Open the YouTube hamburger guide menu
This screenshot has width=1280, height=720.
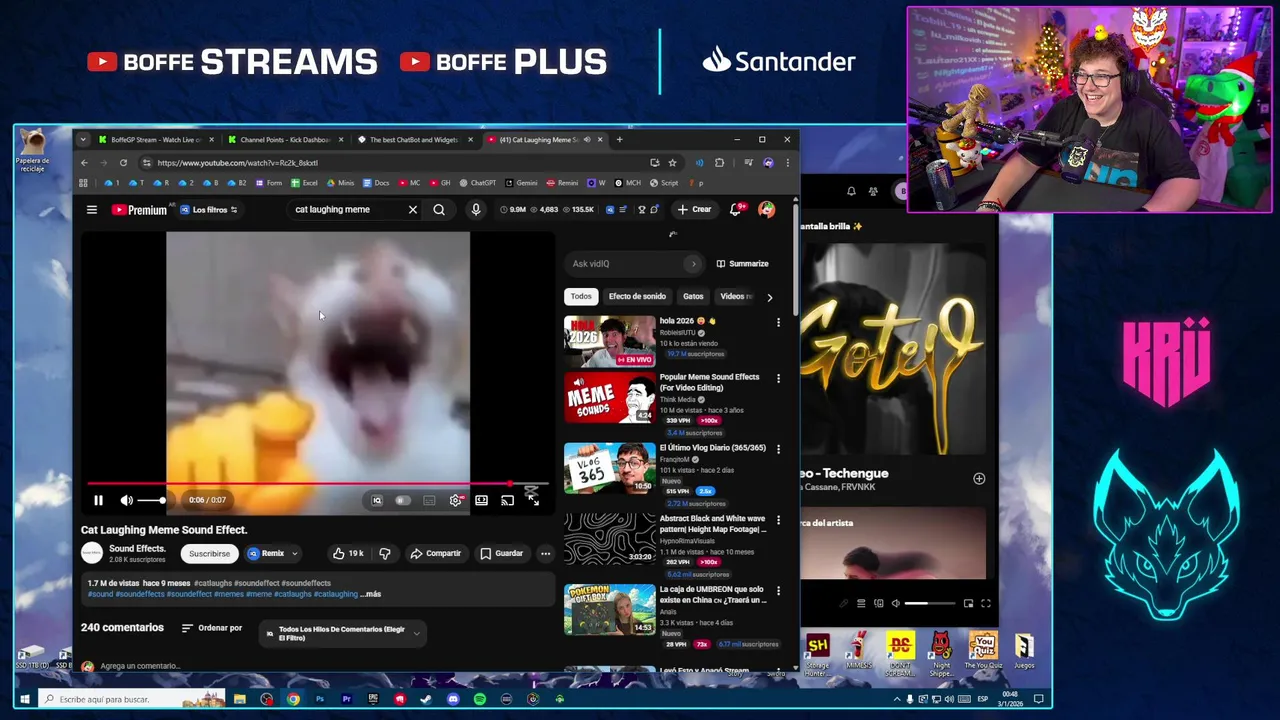(x=91, y=210)
